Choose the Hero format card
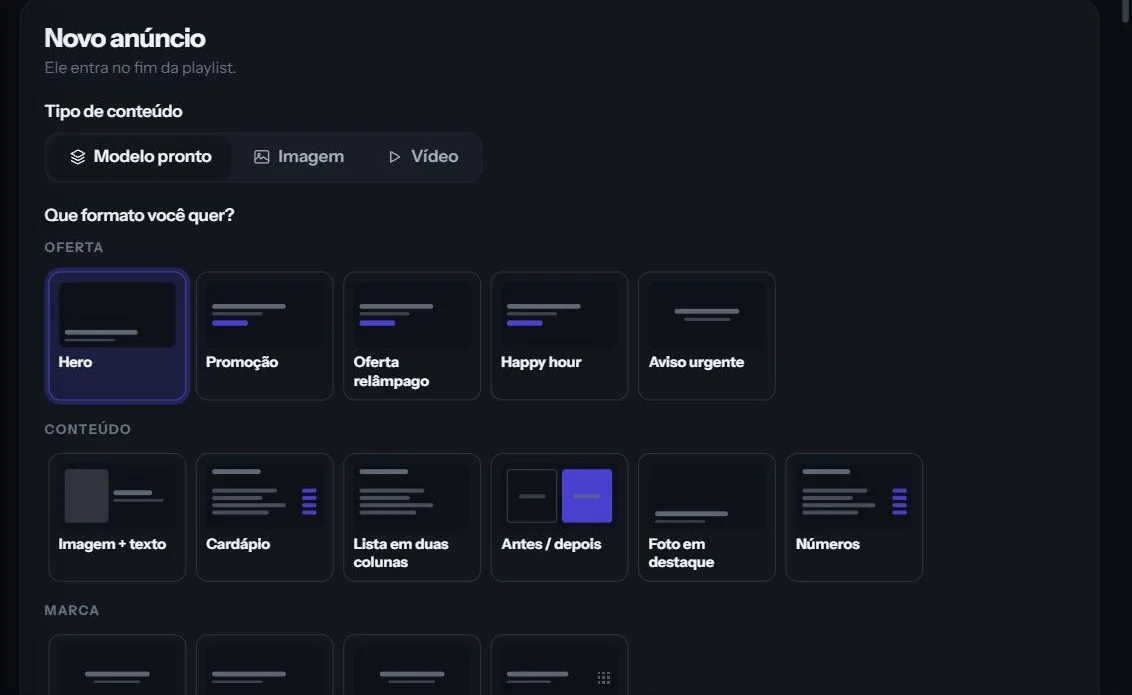The height and width of the screenshot is (695, 1132). tap(117, 336)
